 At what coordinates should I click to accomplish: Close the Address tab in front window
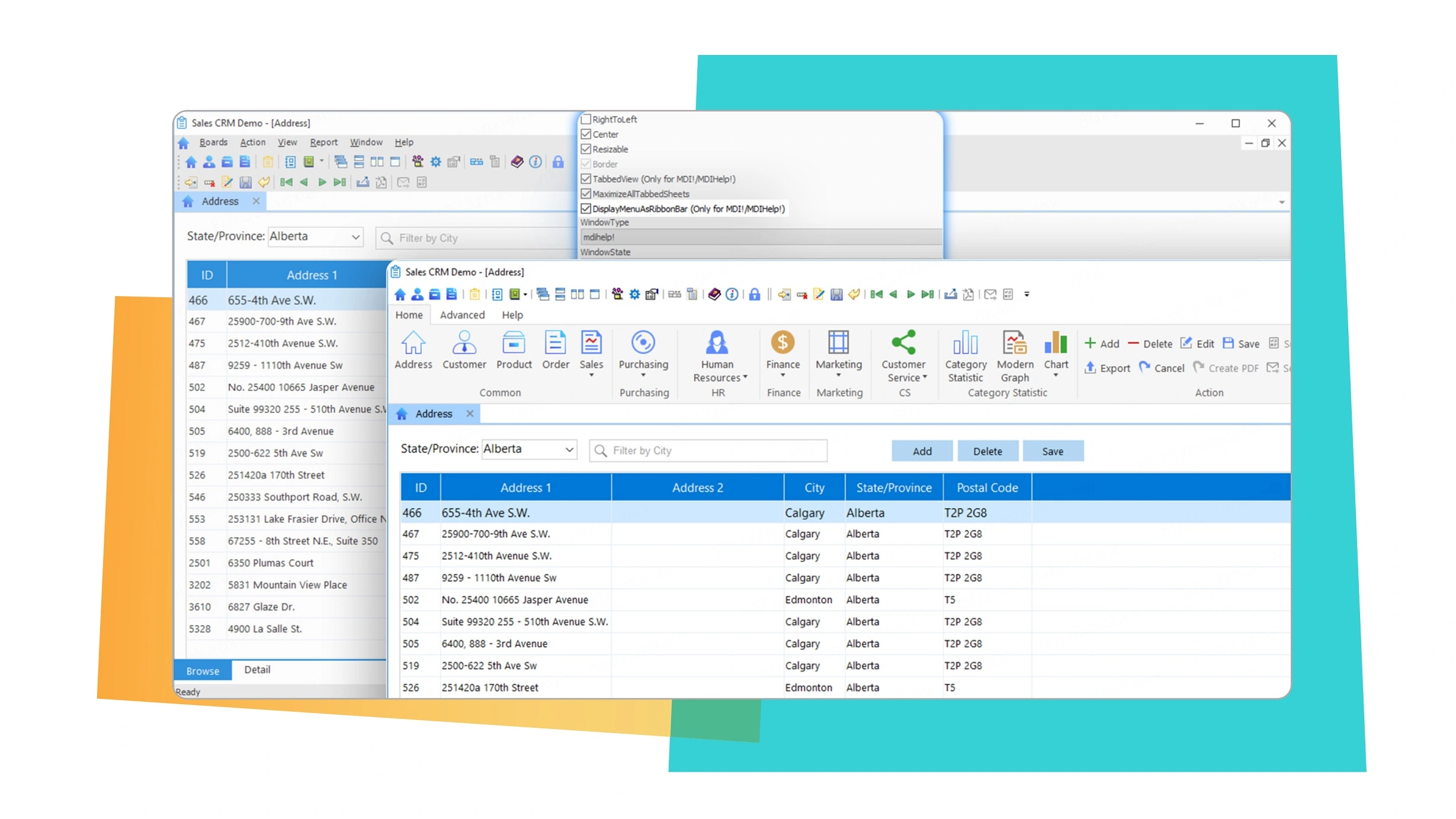click(470, 413)
